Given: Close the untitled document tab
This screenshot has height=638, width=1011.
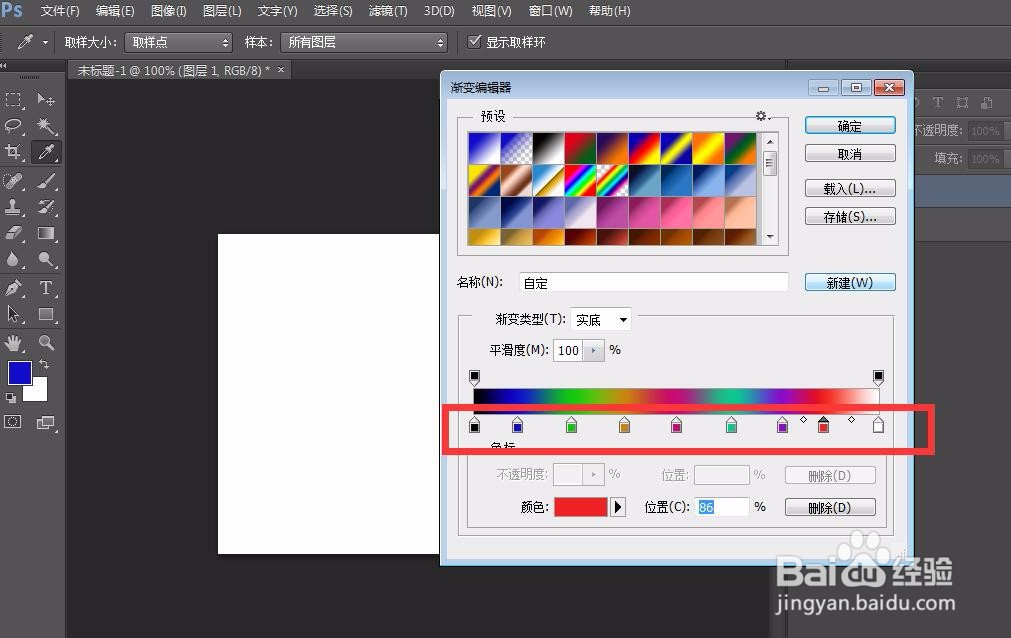Looking at the screenshot, I should tap(281, 70).
